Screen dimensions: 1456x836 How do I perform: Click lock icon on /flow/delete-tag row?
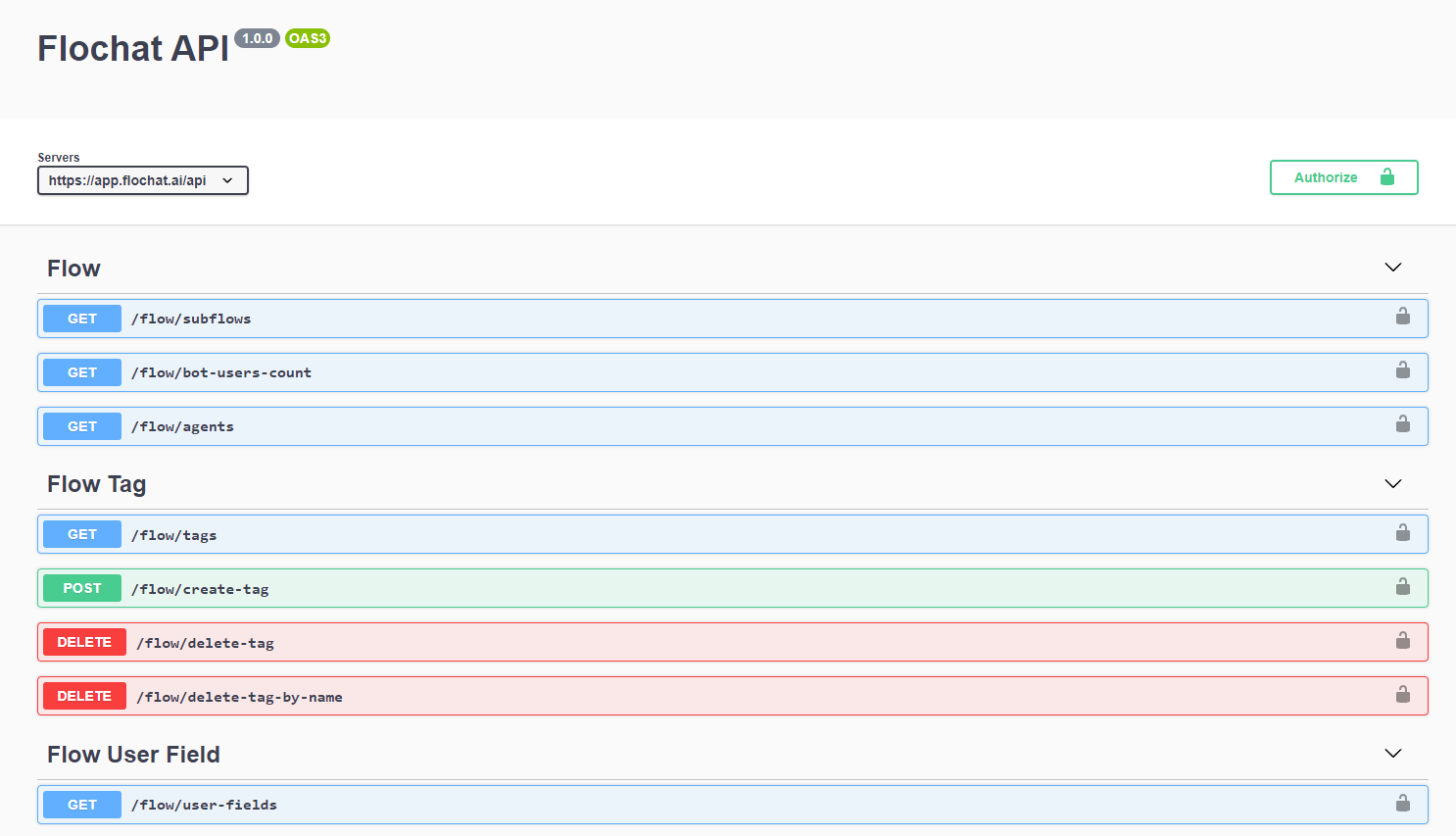[x=1403, y=640]
